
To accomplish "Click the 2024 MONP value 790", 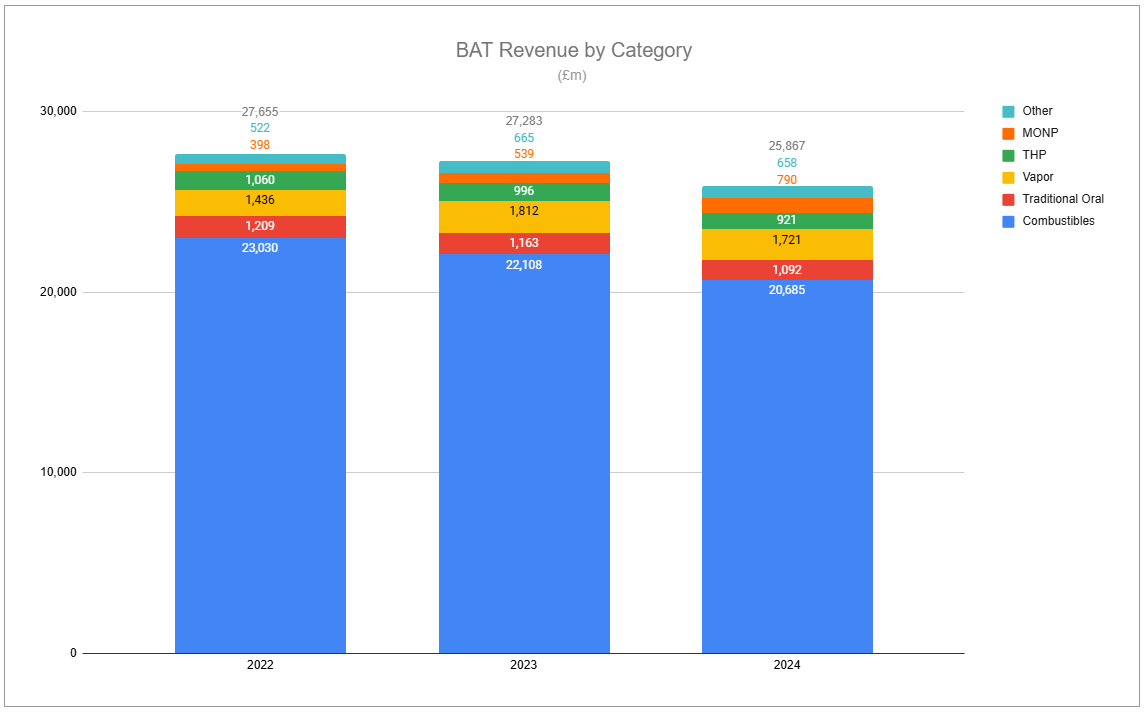I will pyautogui.click(x=787, y=180).
